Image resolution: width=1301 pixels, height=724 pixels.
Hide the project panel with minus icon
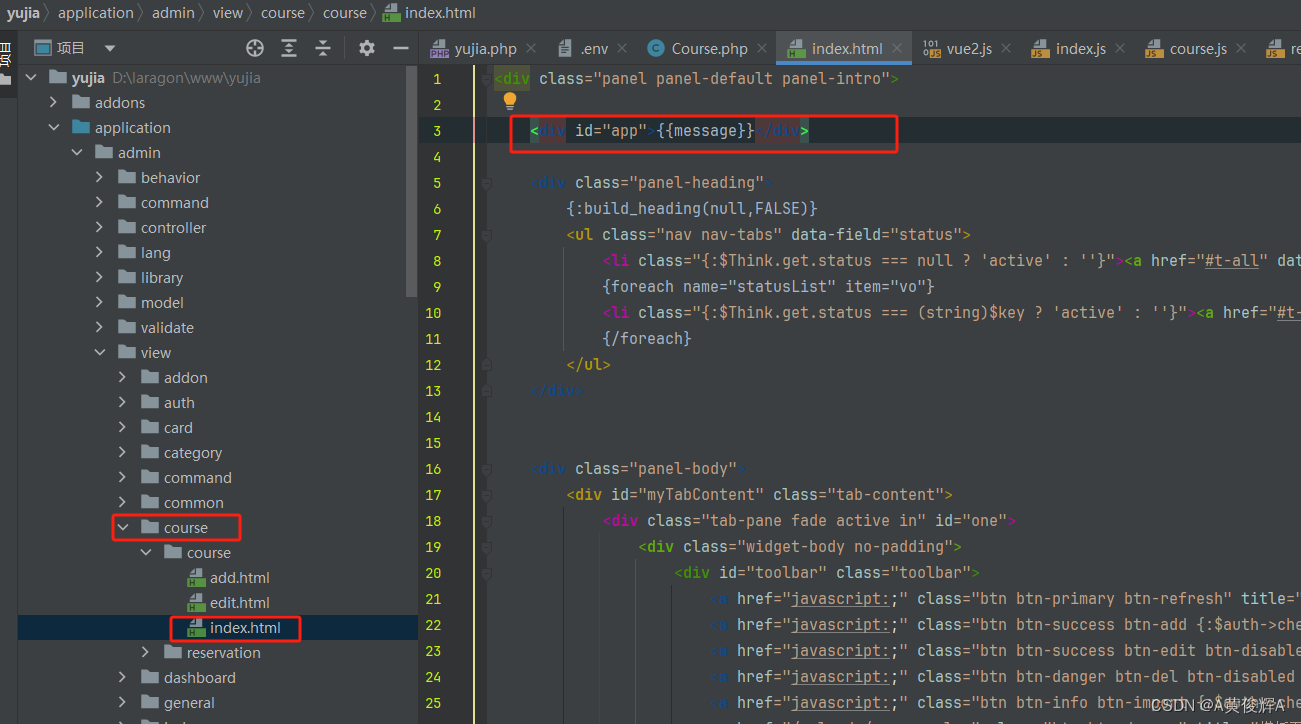click(400, 47)
